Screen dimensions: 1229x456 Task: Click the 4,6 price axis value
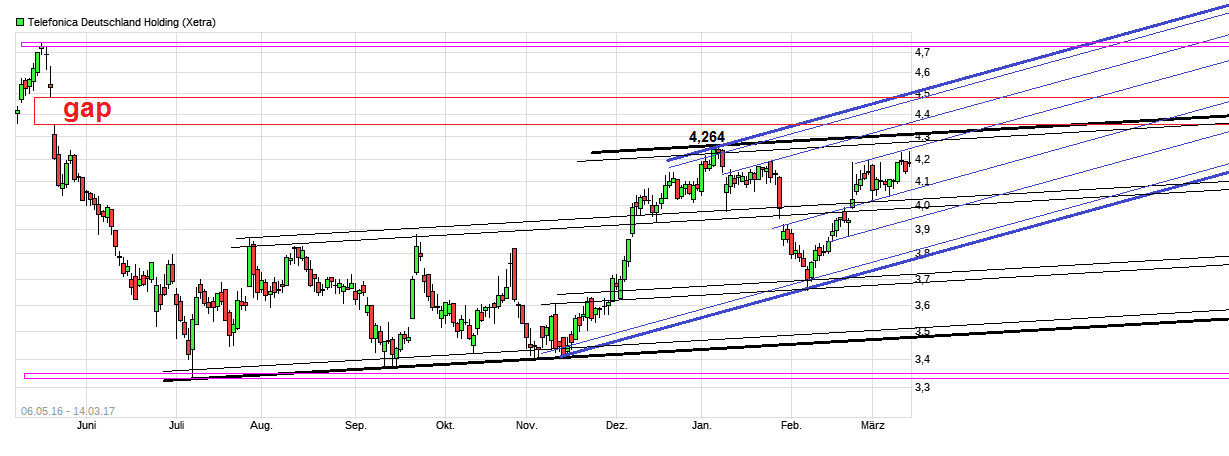click(922, 73)
